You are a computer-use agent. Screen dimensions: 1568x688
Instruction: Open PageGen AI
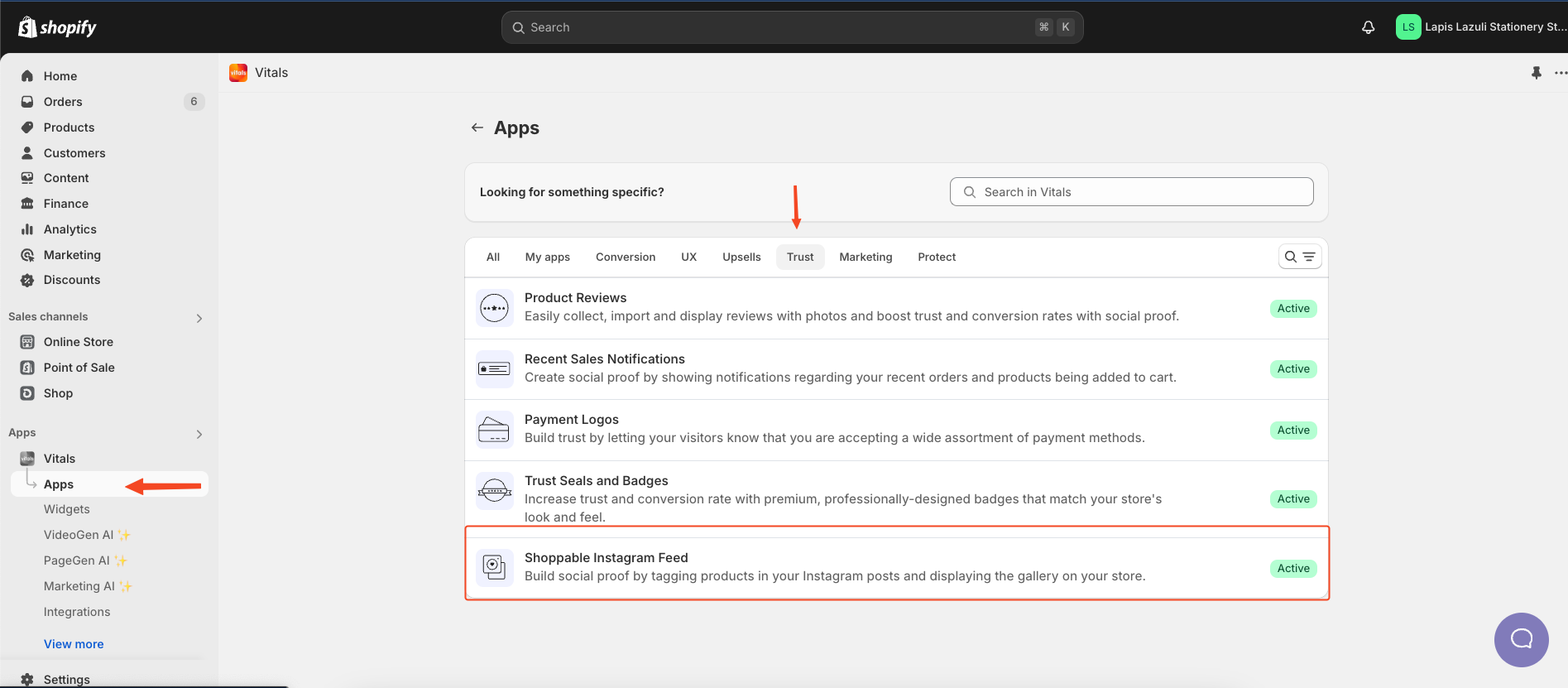pyautogui.click(x=85, y=561)
